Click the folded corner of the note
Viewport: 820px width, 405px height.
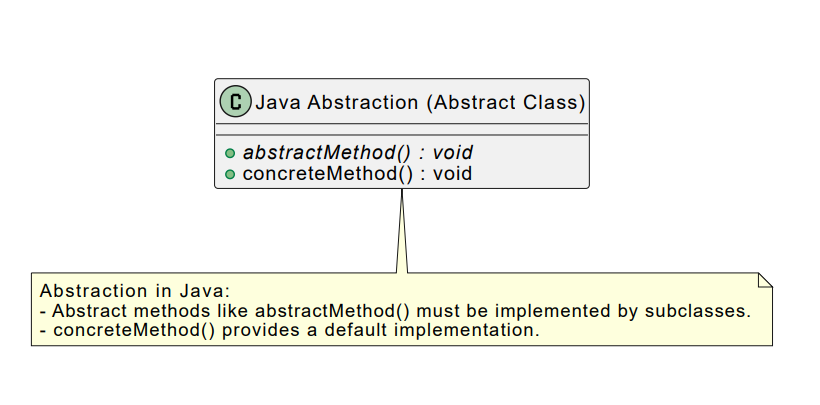tap(765, 280)
